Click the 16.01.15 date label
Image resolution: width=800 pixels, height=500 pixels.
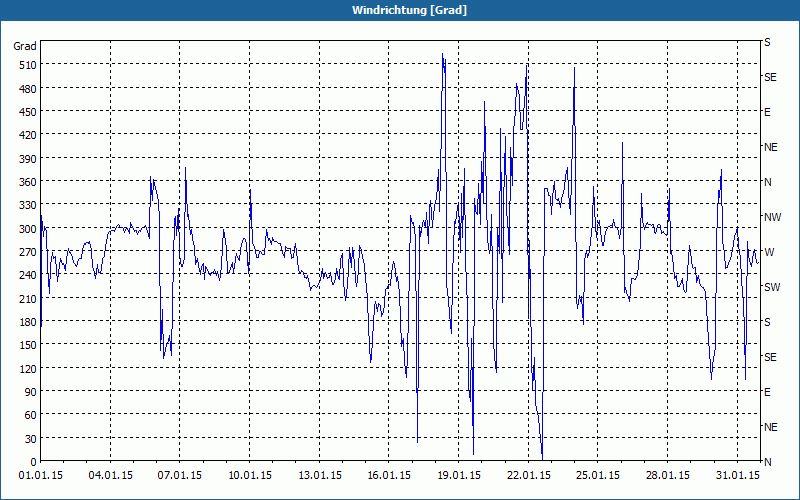[389, 476]
